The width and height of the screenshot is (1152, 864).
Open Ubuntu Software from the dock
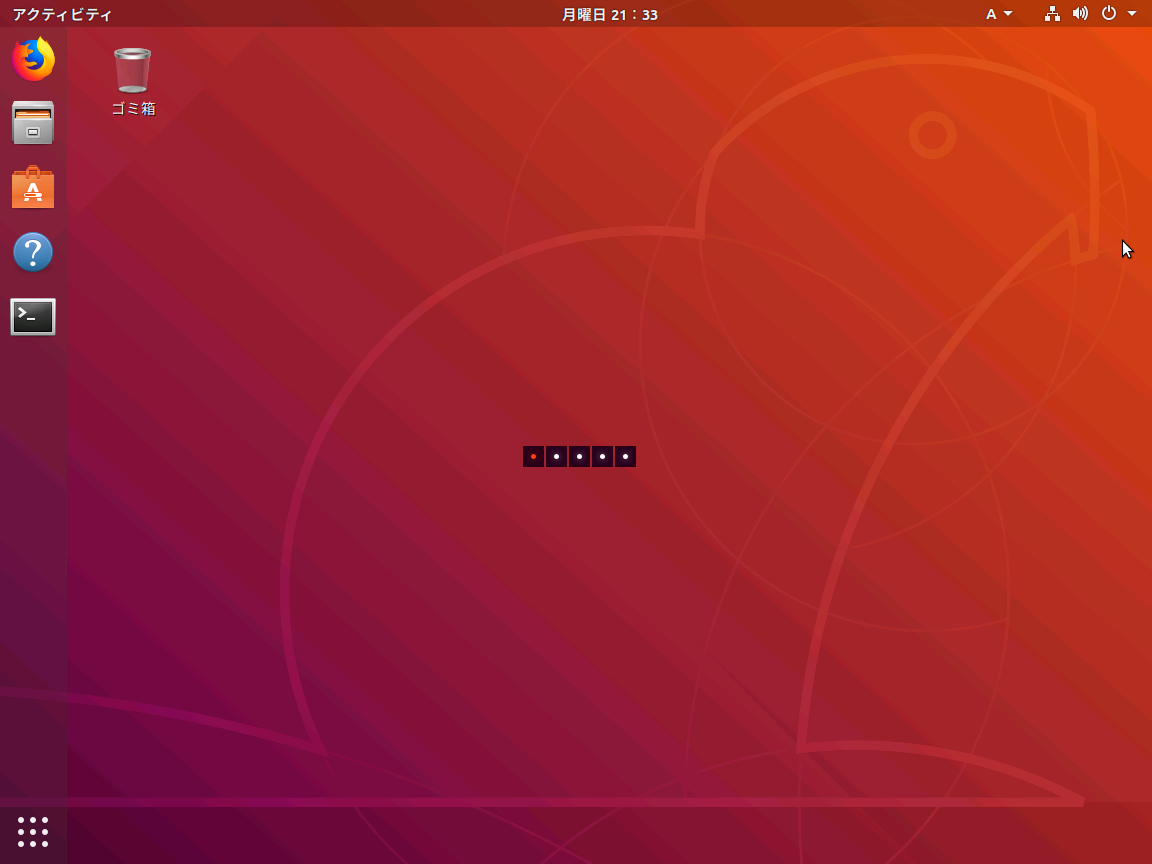click(33, 187)
